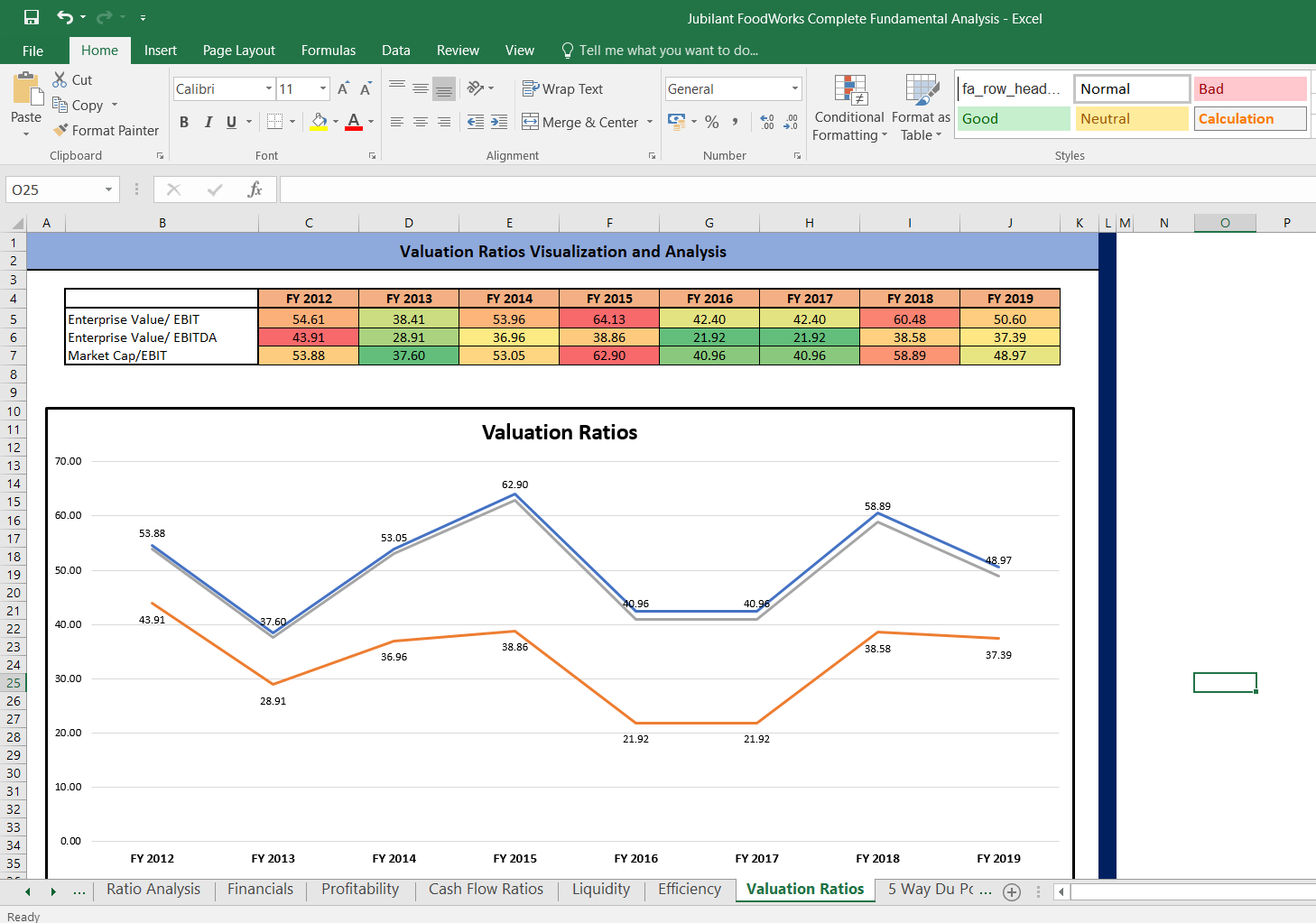Align text right icon
The image size is (1316, 923).
(x=444, y=122)
